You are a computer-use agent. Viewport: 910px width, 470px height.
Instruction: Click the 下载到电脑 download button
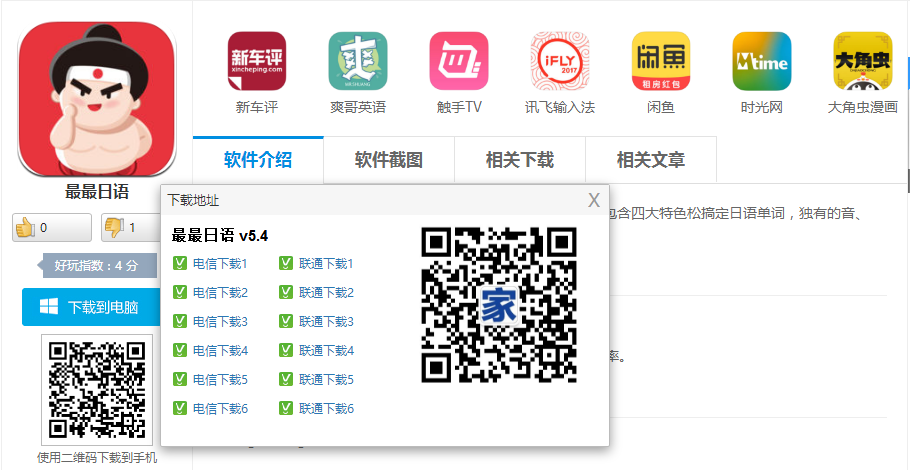92,307
